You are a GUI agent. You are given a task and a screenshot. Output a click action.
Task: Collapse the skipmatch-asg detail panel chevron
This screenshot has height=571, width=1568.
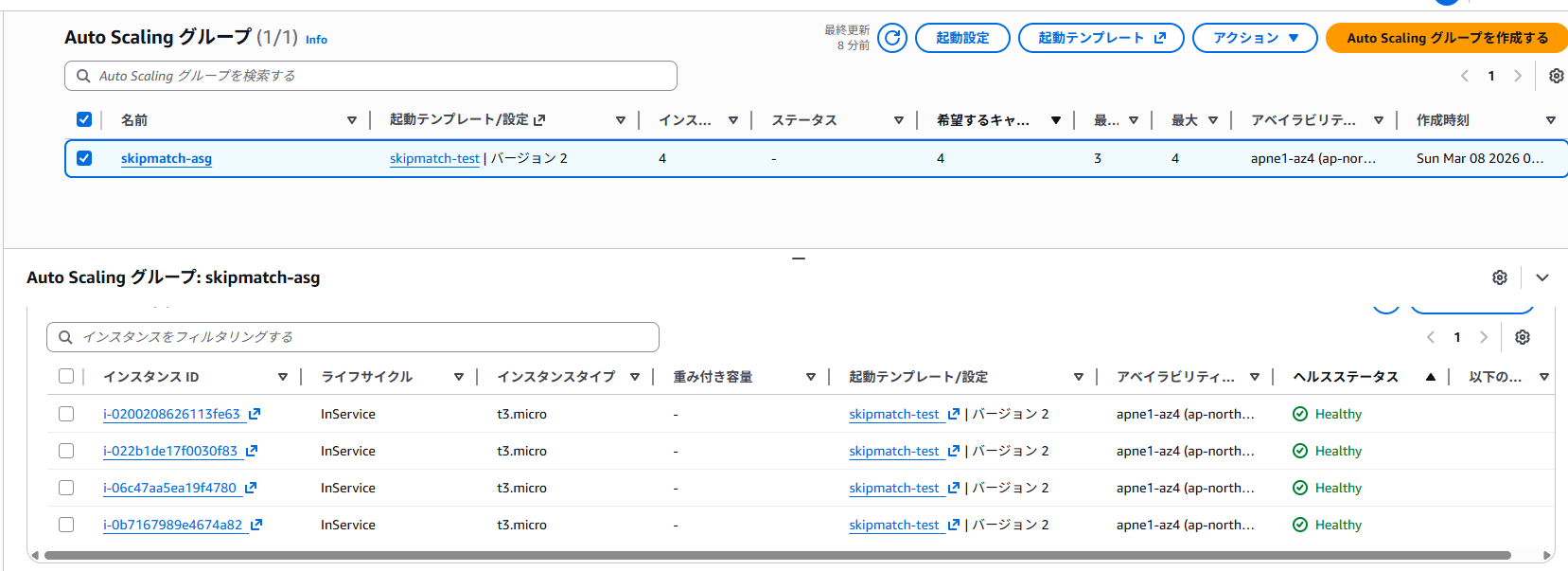point(1542,277)
